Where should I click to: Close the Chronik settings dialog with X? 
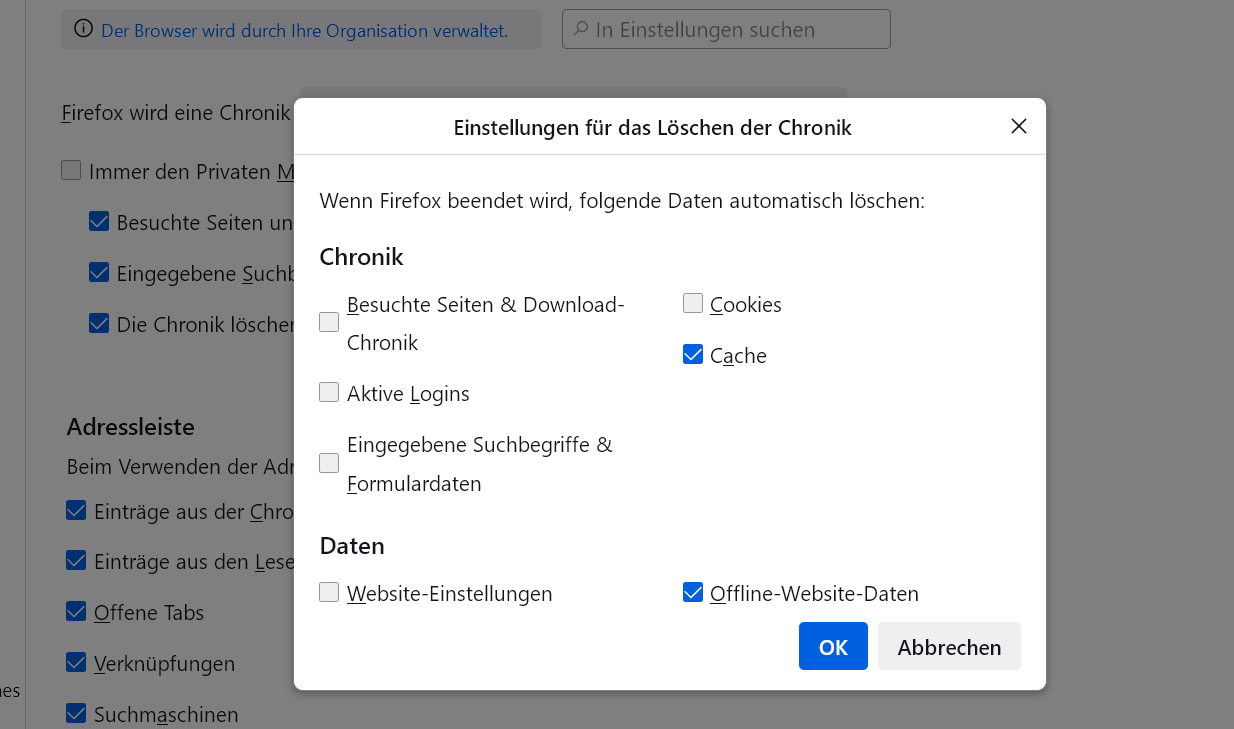point(1019,126)
